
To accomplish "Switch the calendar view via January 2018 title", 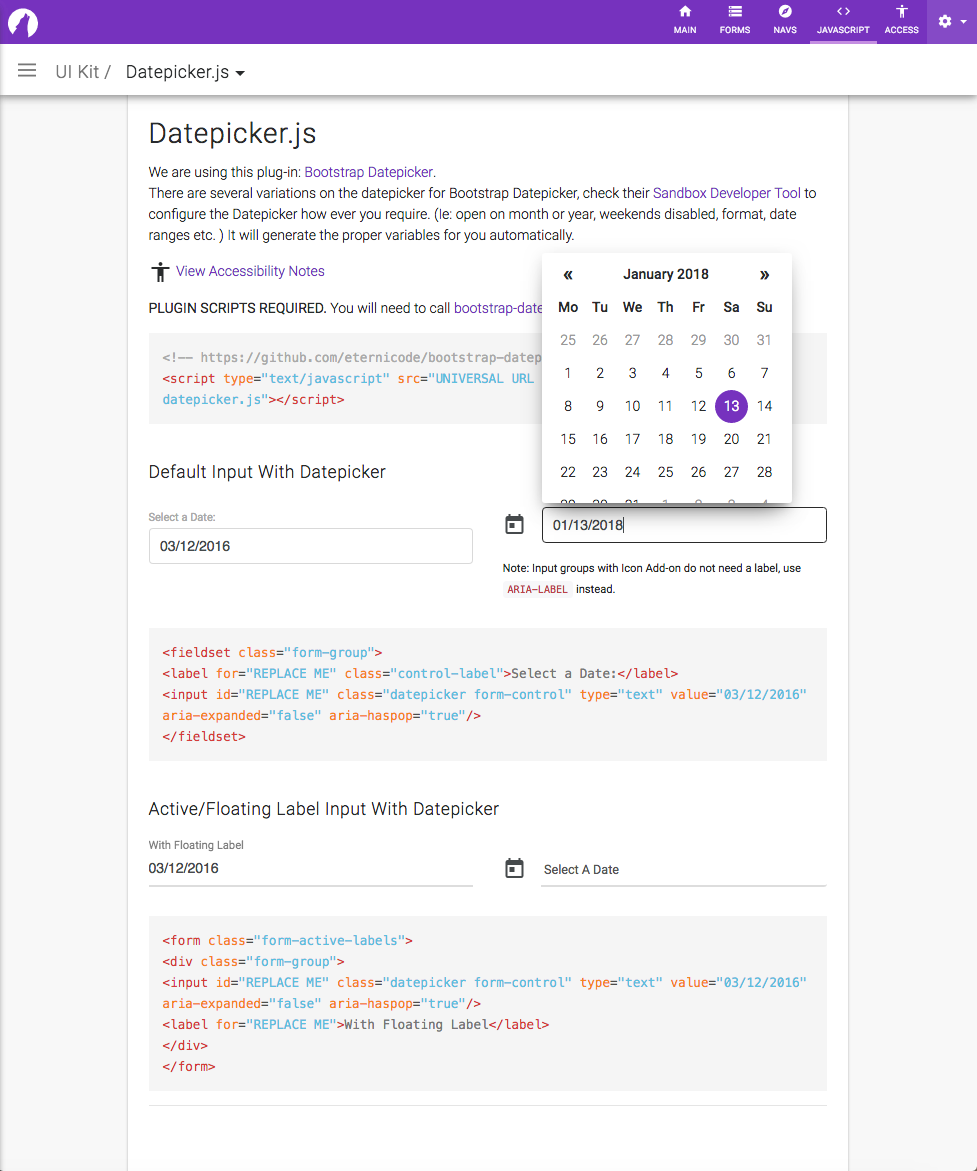I will (666, 274).
